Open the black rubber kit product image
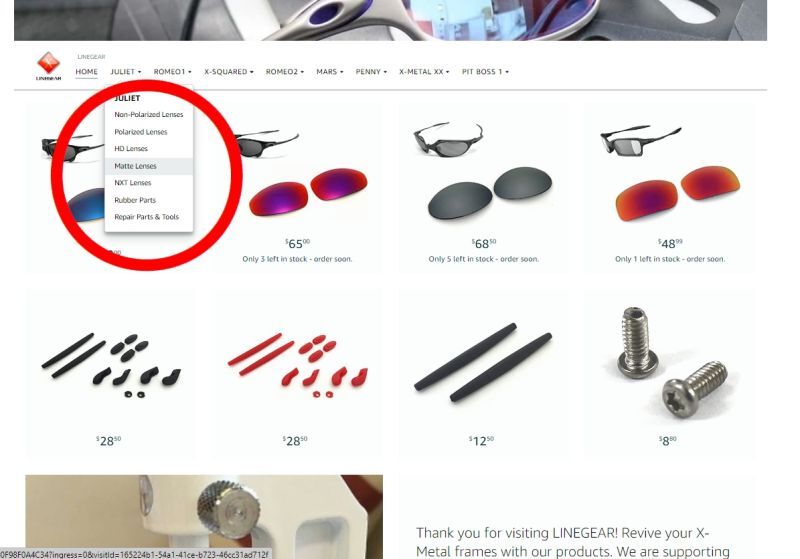Viewport: 800px width, 559px height. [x=111, y=365]
